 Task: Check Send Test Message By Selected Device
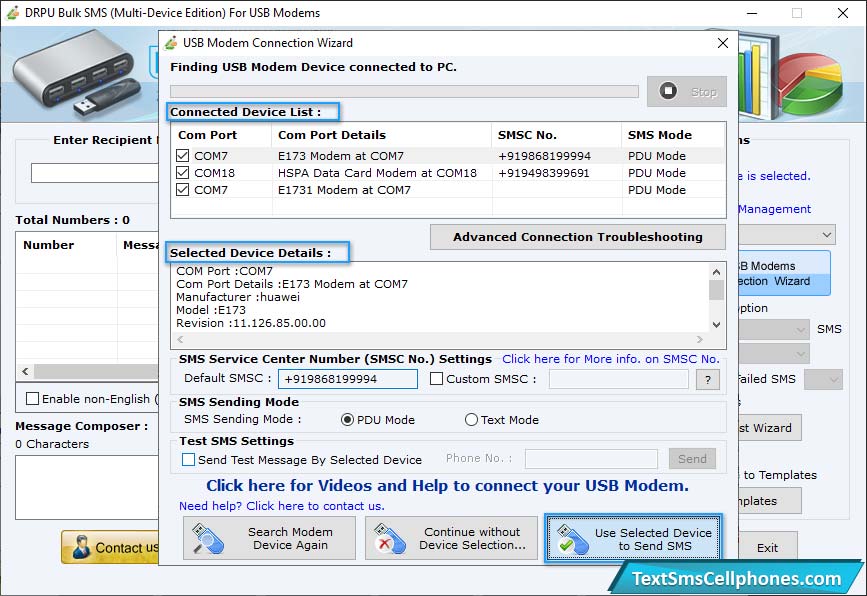pos(189,459)
